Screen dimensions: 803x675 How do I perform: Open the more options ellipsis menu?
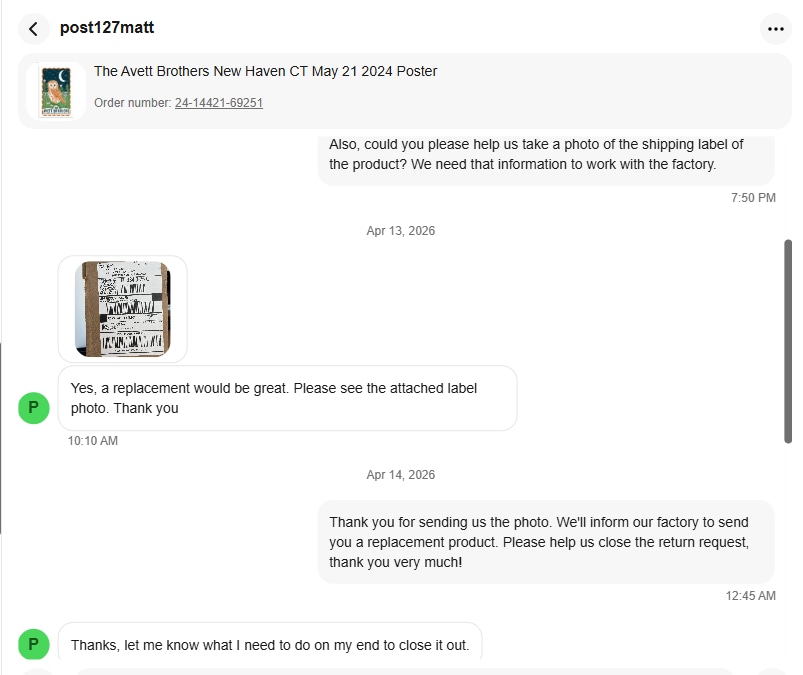coord(775,29)
